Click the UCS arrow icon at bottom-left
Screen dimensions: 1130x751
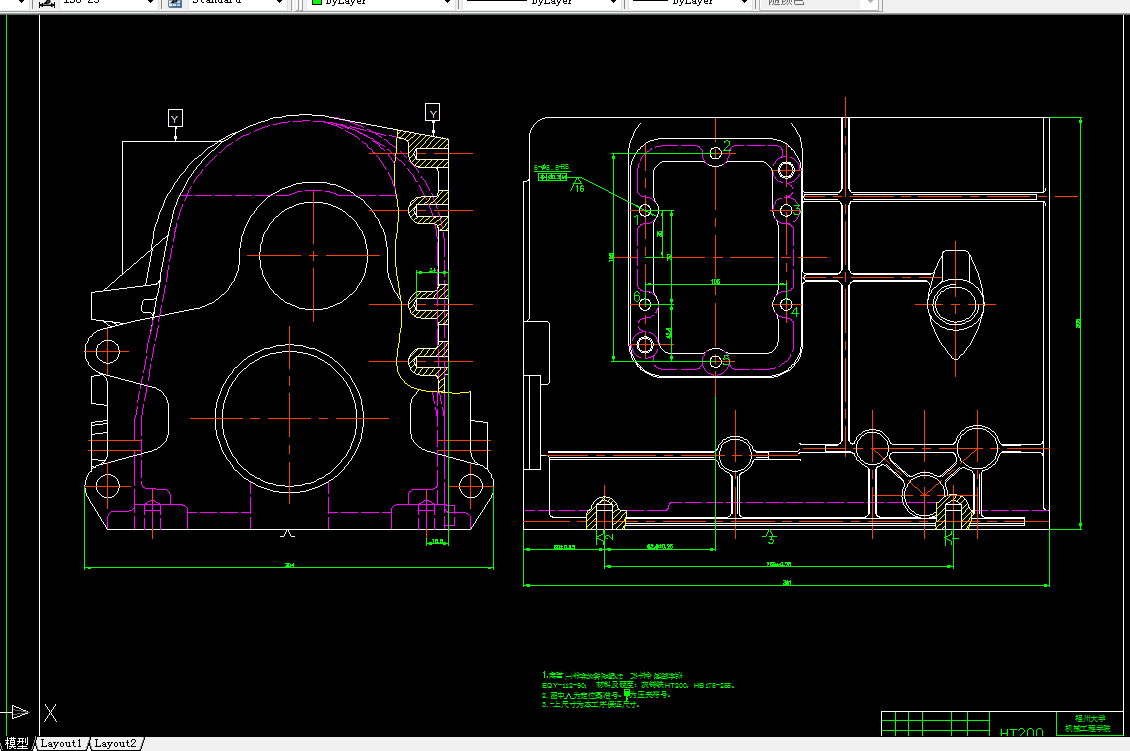(x=17, y=712)
